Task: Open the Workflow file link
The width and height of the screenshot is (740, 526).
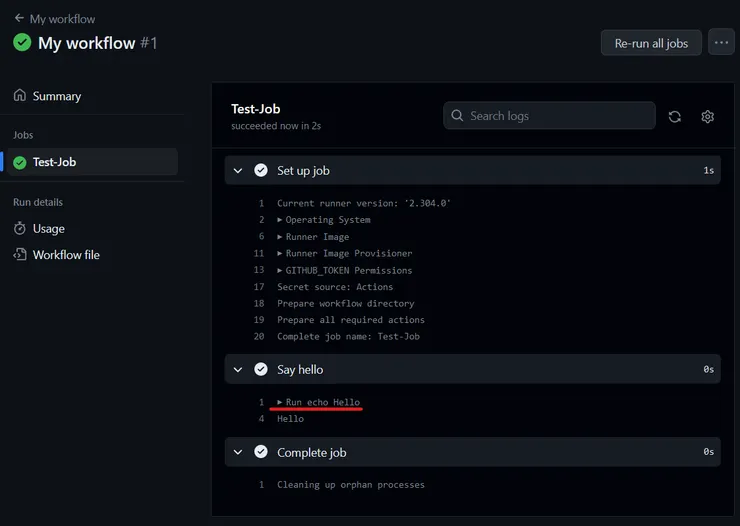Action: [x=66, y=255]
